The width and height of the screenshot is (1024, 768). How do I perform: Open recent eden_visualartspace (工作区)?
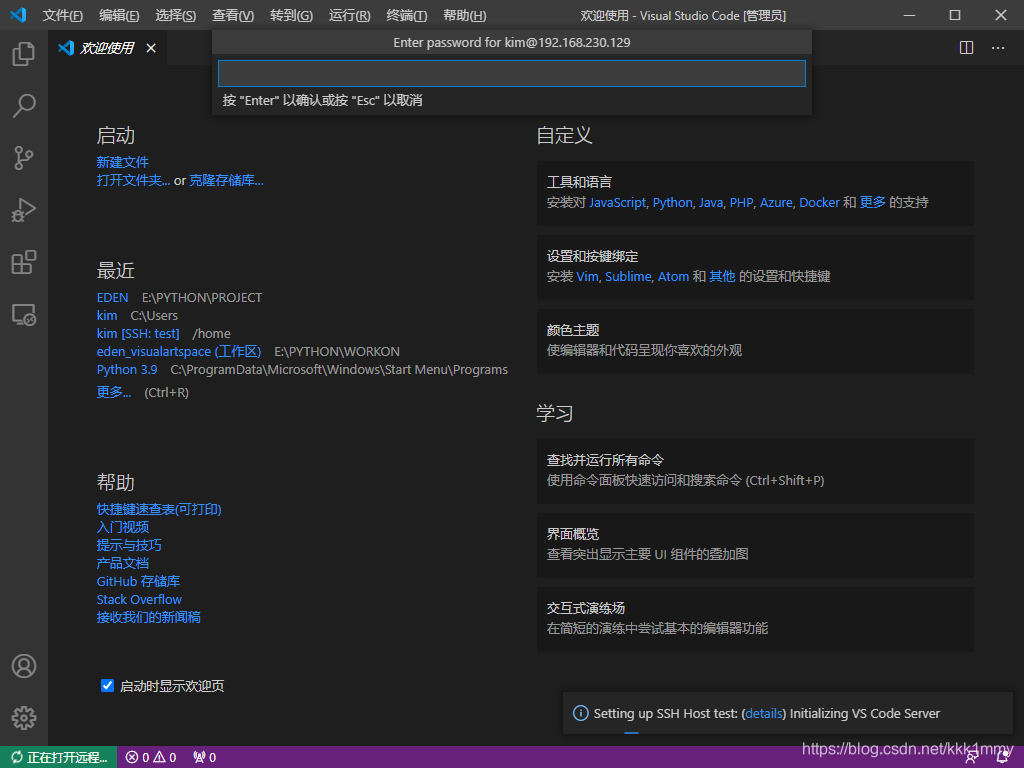pos(179,351)
